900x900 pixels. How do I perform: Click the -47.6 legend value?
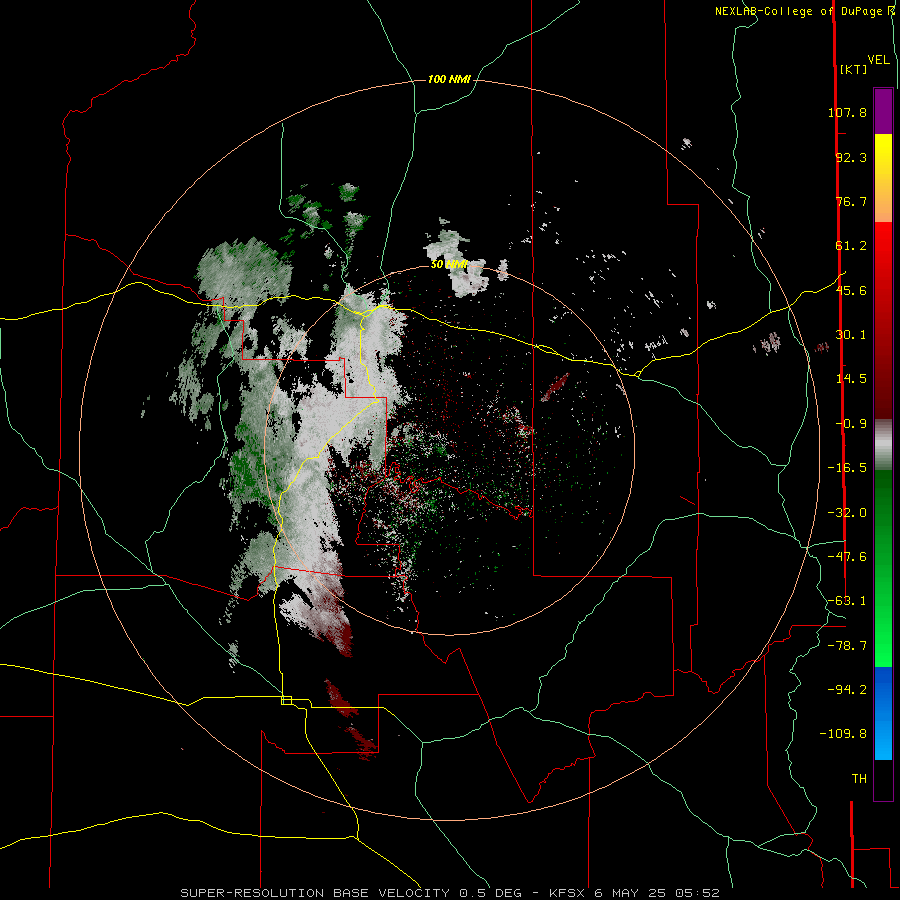click(x=847, y=557)
